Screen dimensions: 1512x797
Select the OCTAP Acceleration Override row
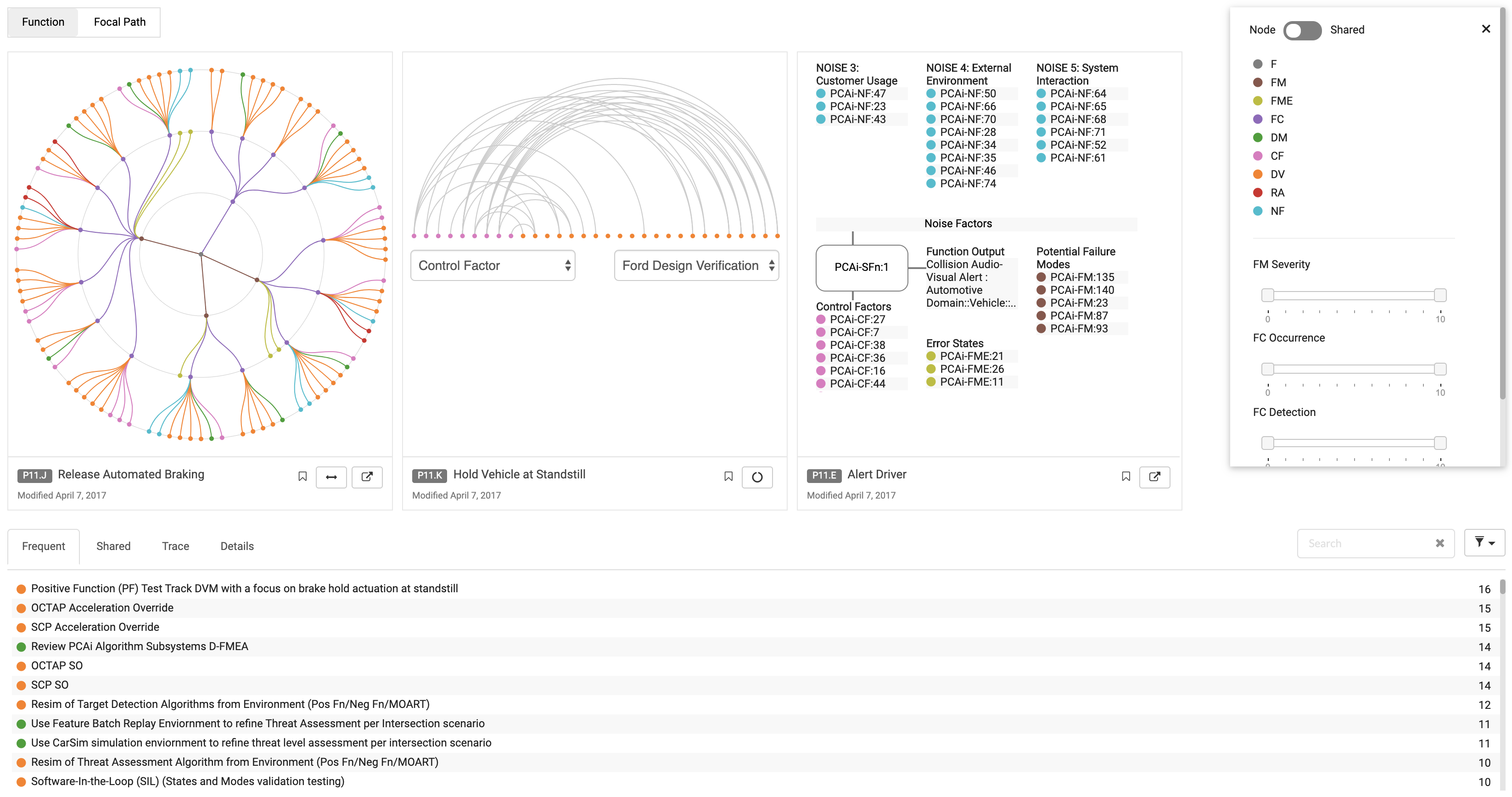tap(102, 607)
